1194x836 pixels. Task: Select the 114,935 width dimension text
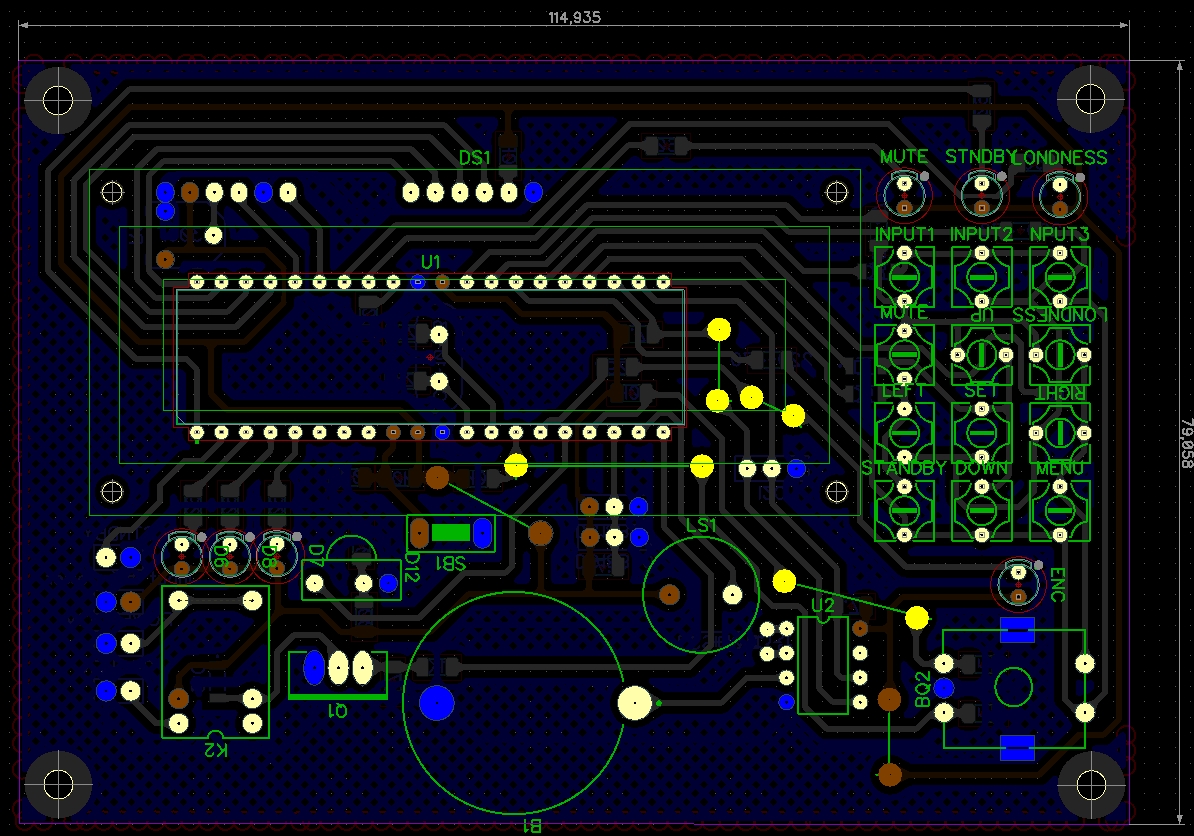574,18
